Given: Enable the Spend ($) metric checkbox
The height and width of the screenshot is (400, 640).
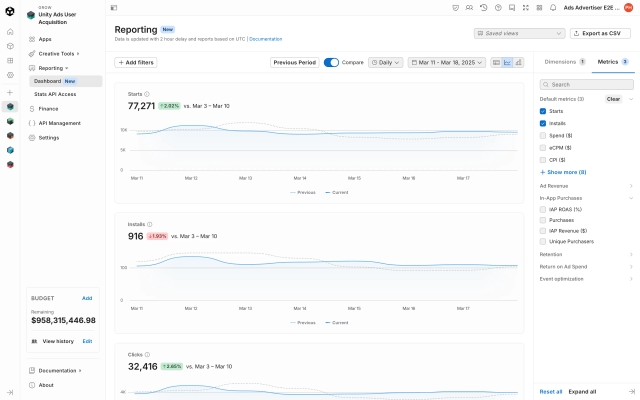Looking at the screenshot, I should pos(543,135).
